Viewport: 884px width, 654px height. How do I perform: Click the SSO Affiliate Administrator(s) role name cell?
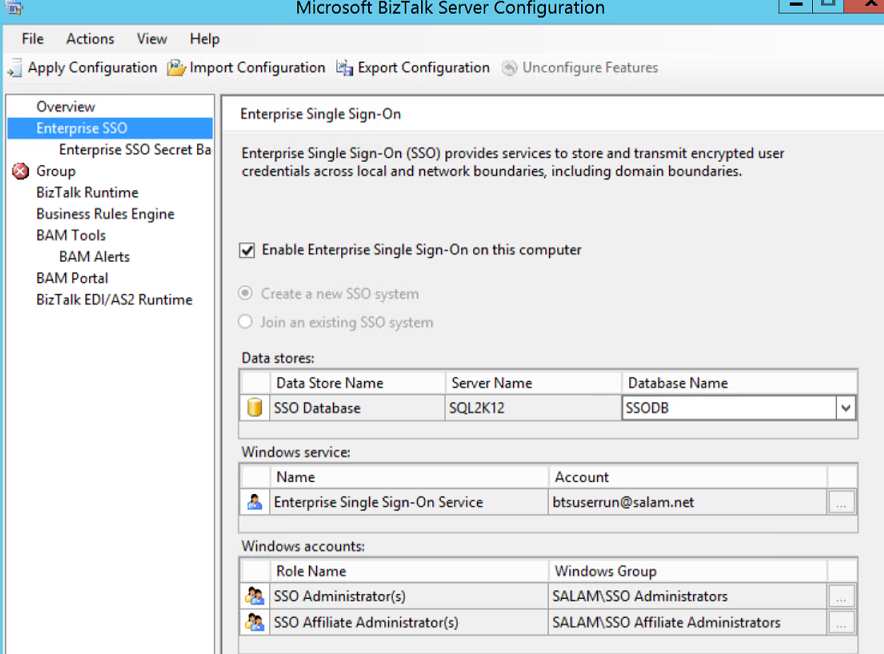tap(409, 622)
